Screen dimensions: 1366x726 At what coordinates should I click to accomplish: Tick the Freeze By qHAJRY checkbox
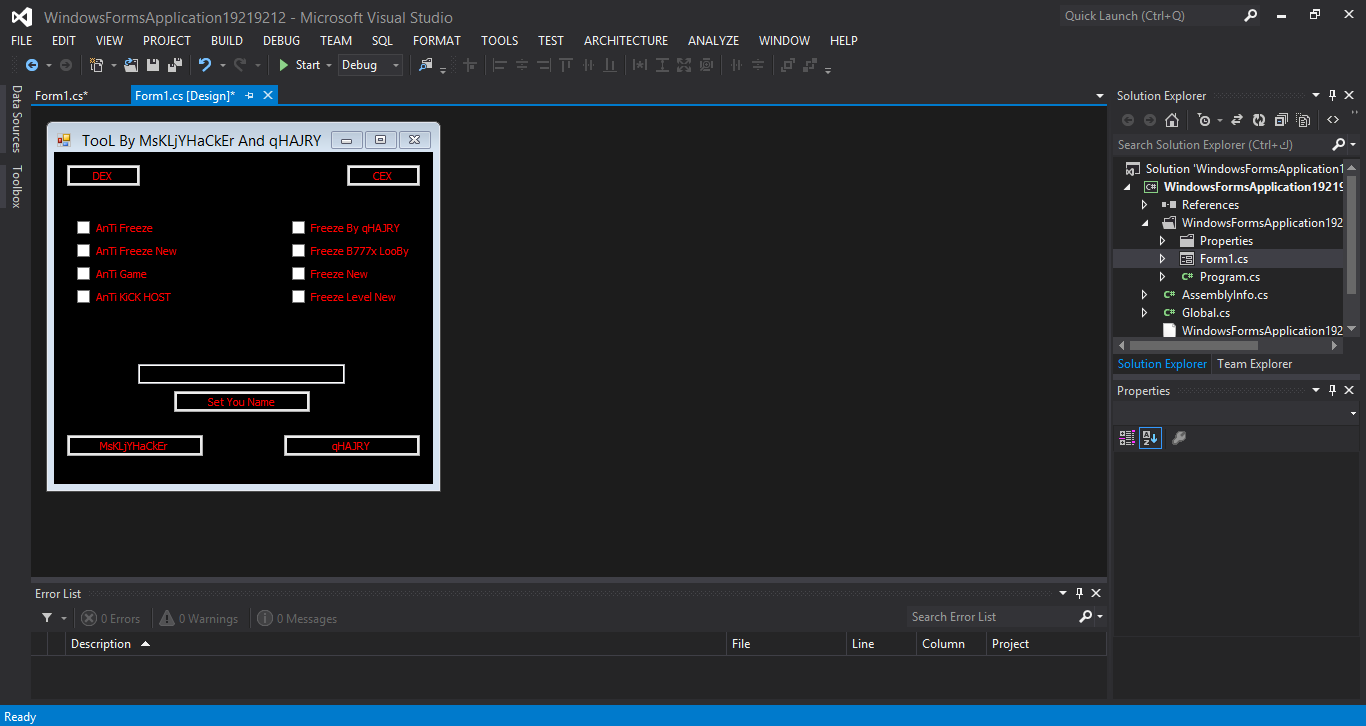tap(298, 228)
